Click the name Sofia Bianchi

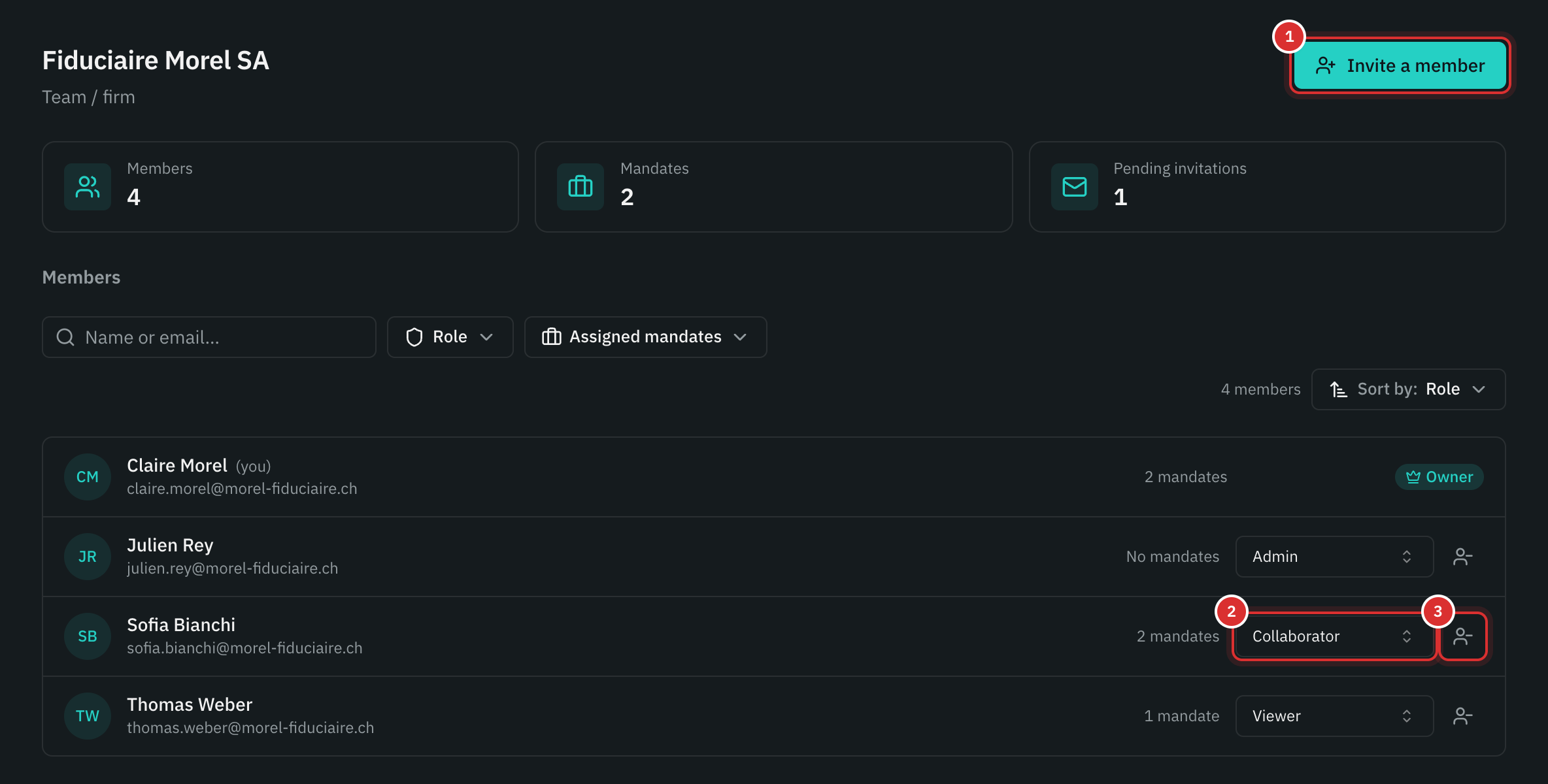(x=181, y=625)
